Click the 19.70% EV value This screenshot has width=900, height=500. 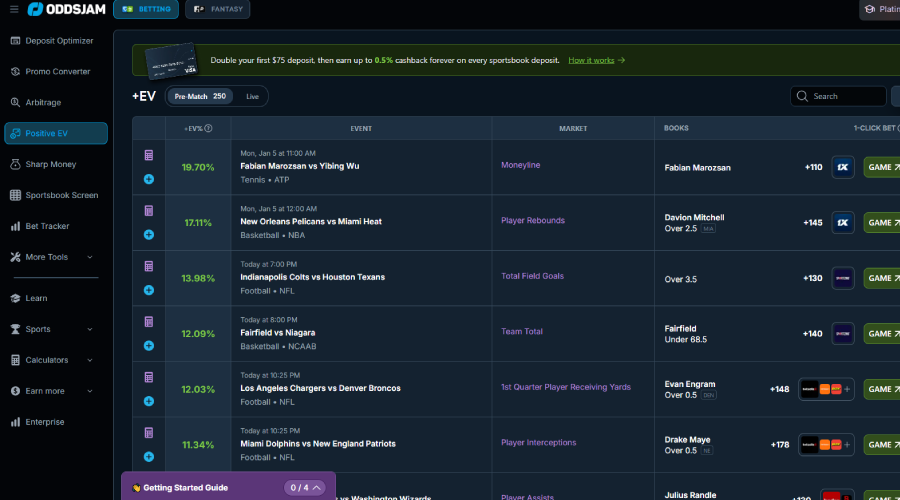[198, 168]
